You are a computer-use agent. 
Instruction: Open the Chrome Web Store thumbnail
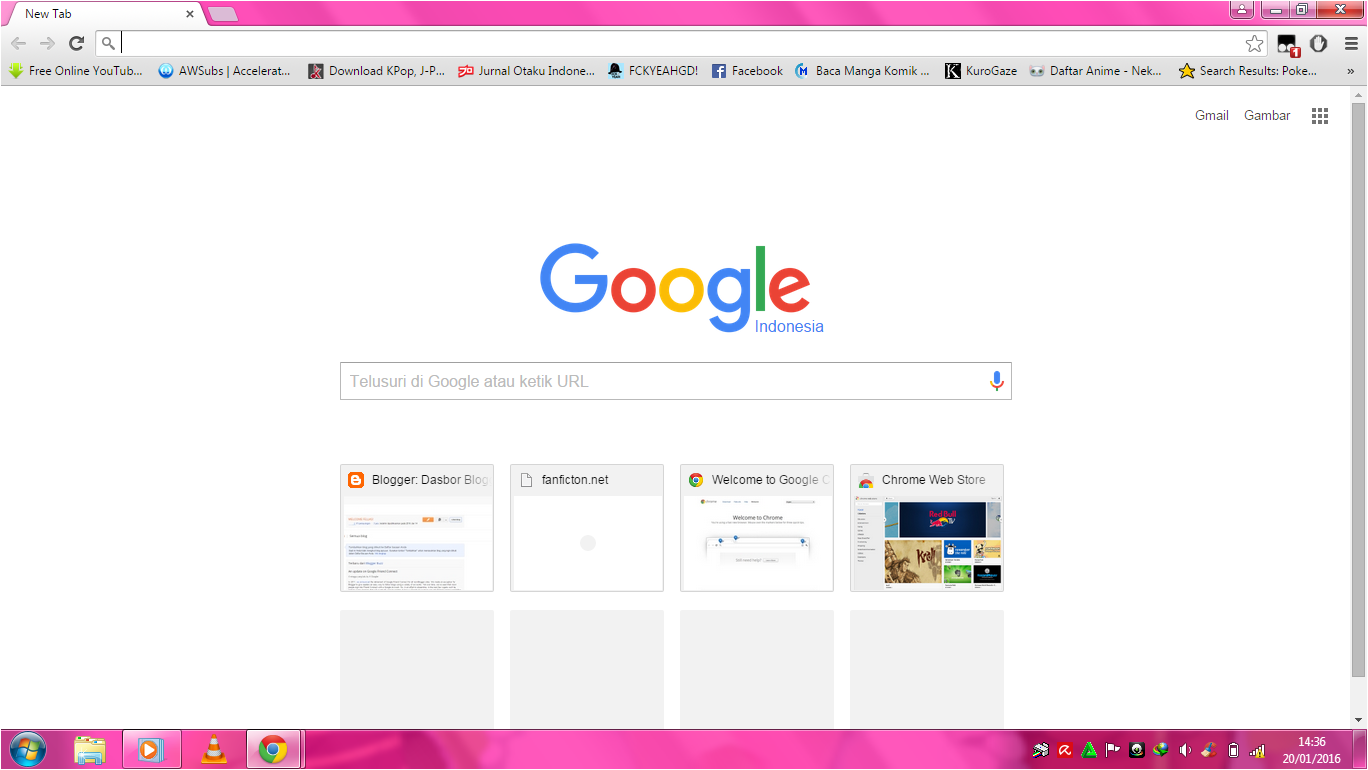click(927, 528)
